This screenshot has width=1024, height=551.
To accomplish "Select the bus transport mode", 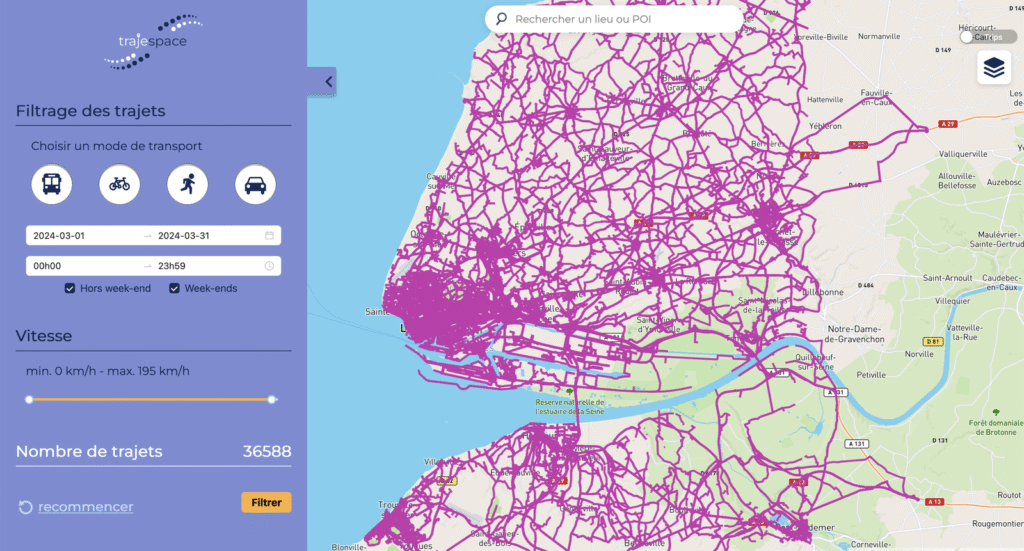I will click(51, 184).
